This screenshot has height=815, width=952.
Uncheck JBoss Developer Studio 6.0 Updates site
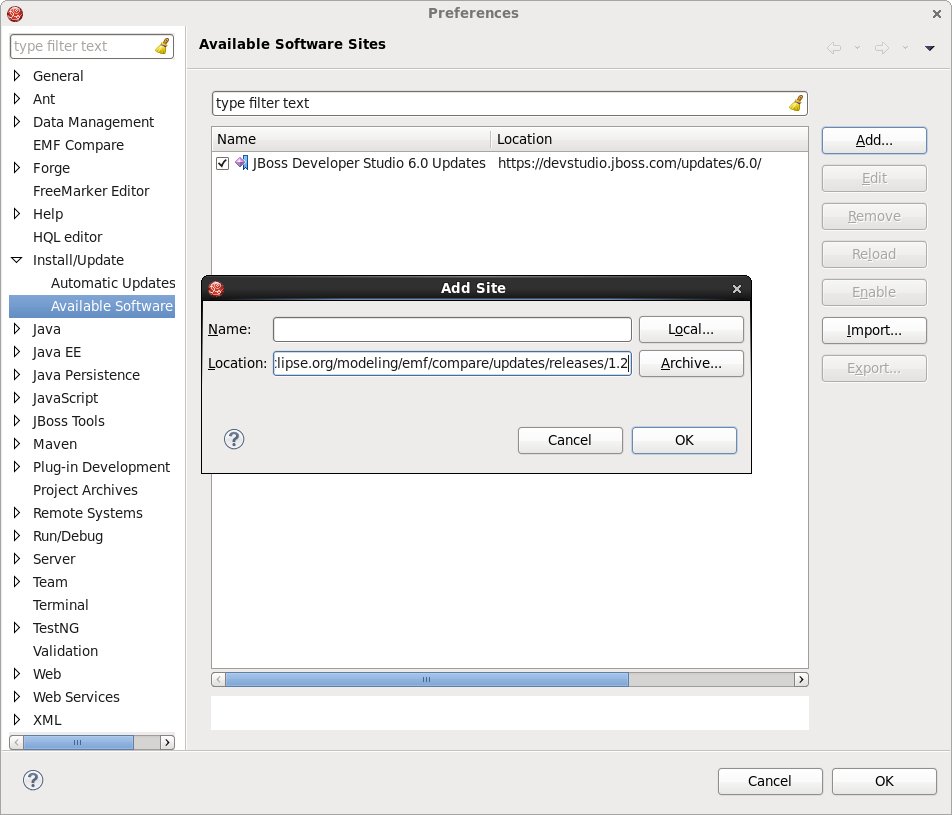(222, 163)
